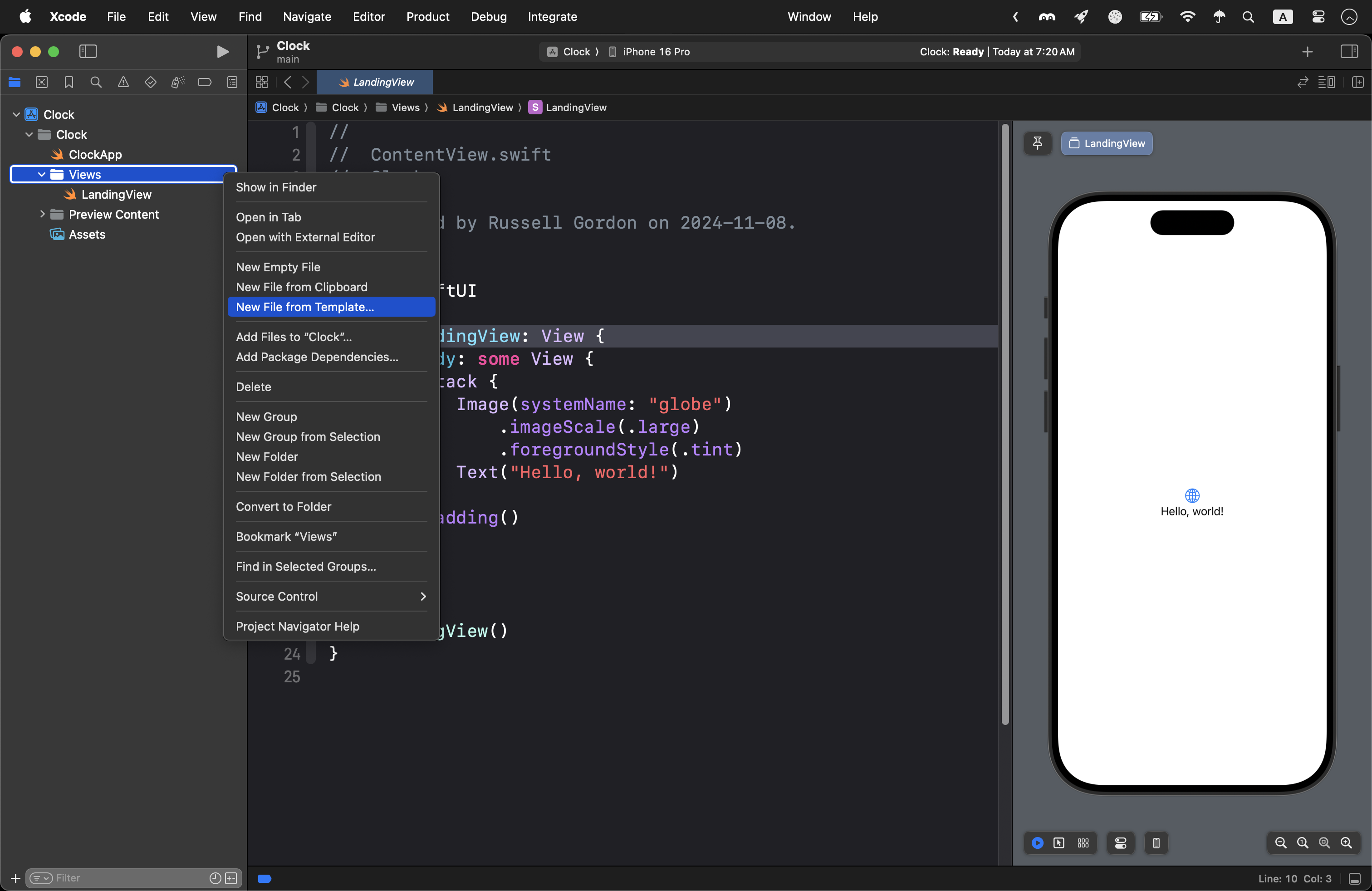
Task: Open the source control navigator icon
Action: click(x=41, y=83)
